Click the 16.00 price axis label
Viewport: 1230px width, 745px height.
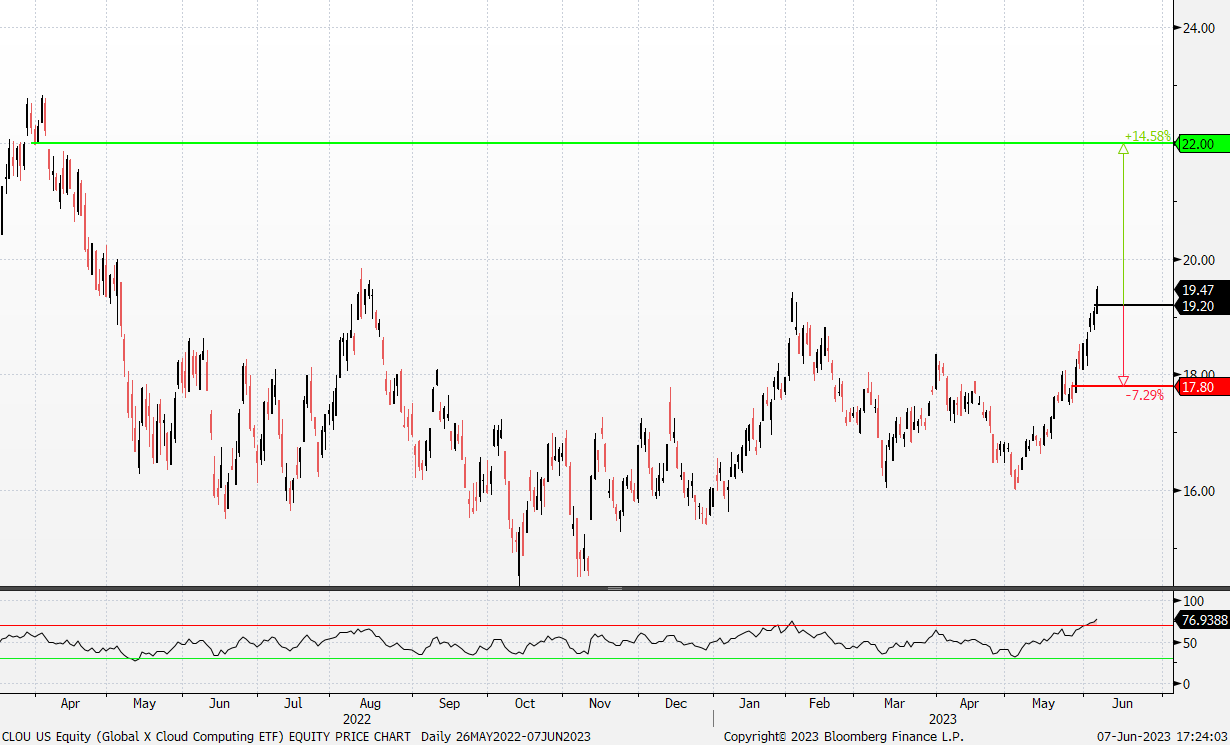(x=1198, y=491)
